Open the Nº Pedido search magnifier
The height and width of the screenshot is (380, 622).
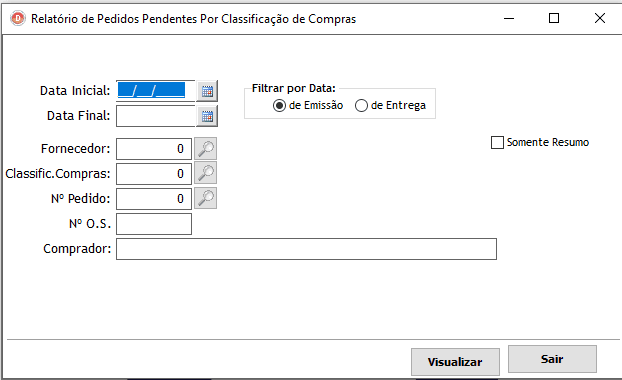tap(205, 198)
